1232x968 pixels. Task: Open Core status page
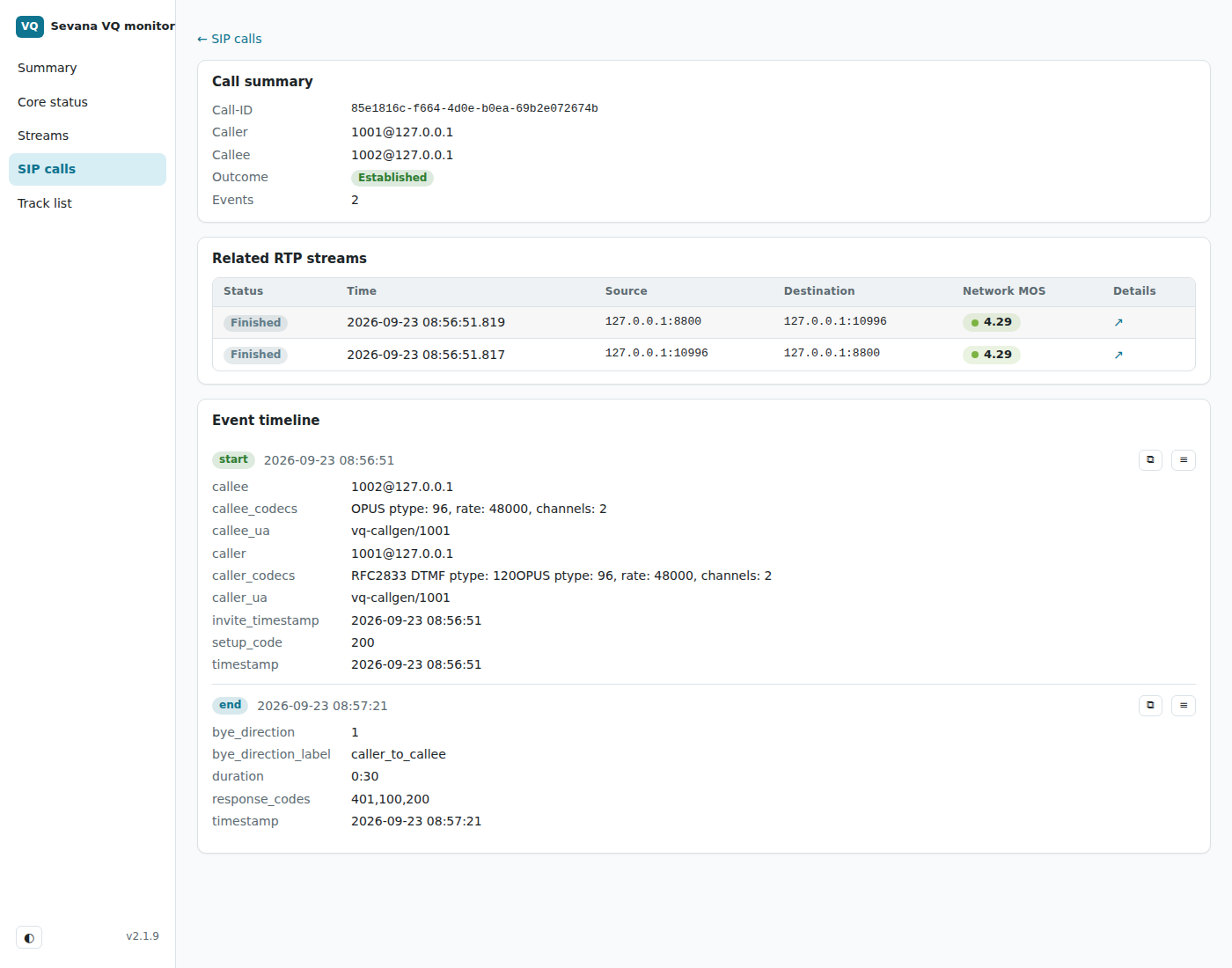pos(87,102)
